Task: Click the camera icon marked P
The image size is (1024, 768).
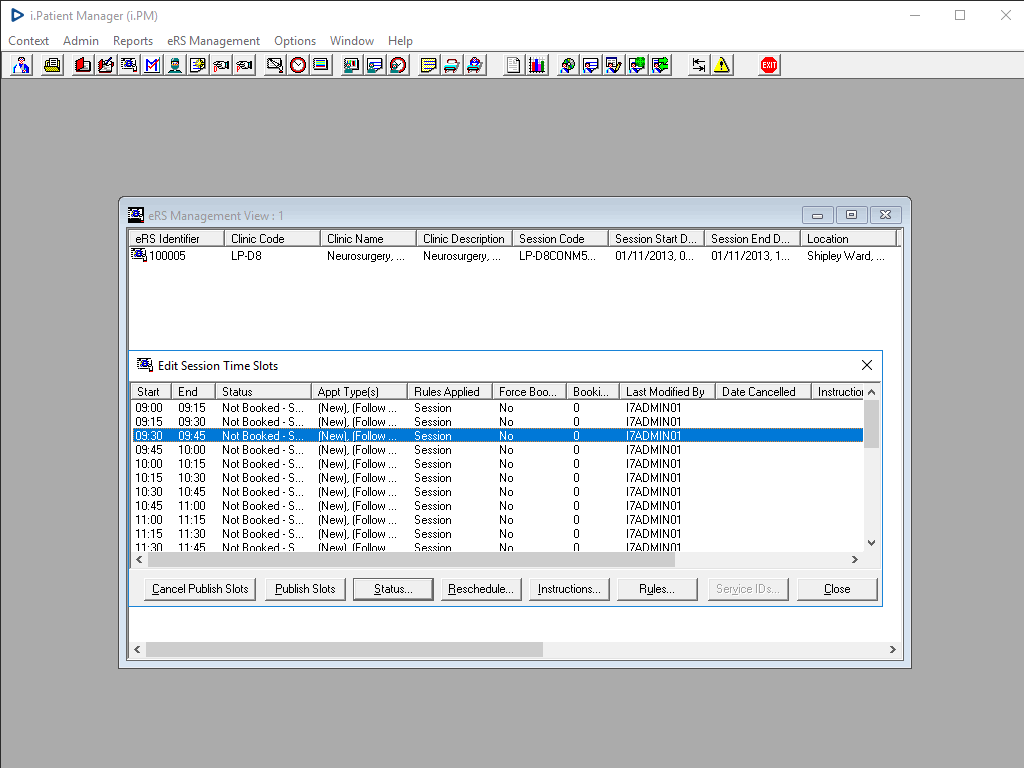Action: point(244,65)
